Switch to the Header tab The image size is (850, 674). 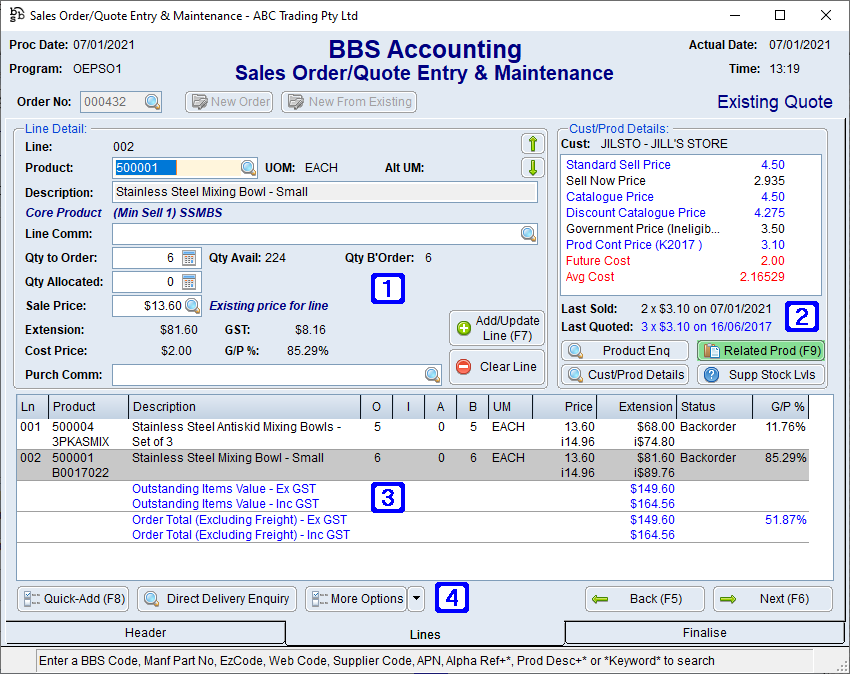145,634
